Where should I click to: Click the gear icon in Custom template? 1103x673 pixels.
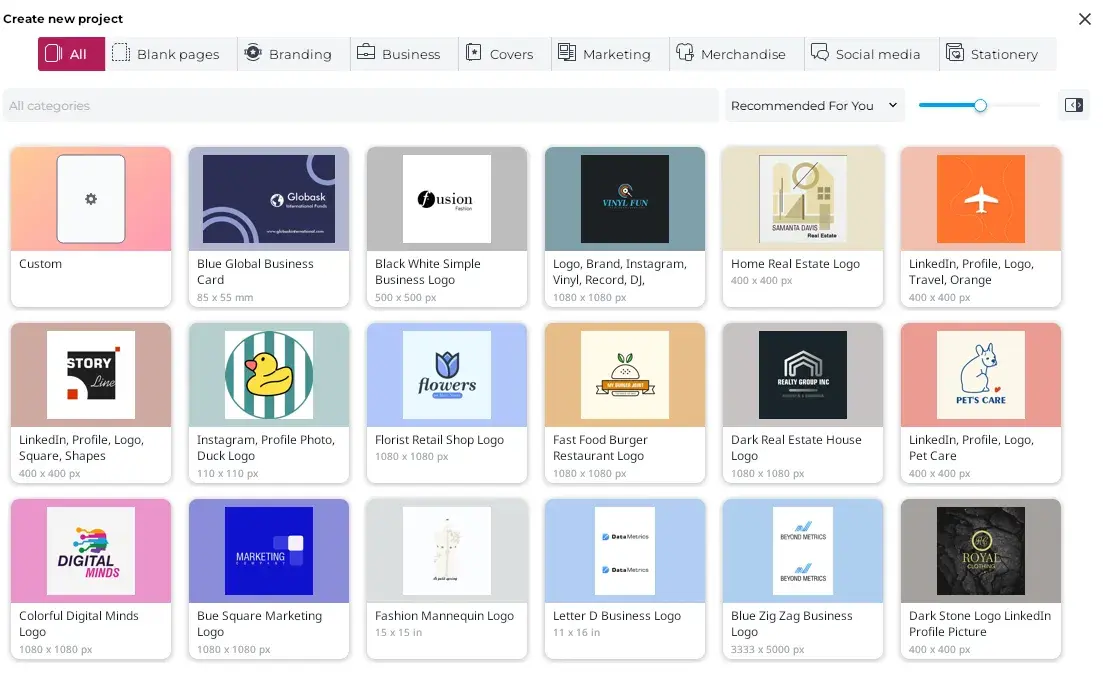(x=91, y=199)
